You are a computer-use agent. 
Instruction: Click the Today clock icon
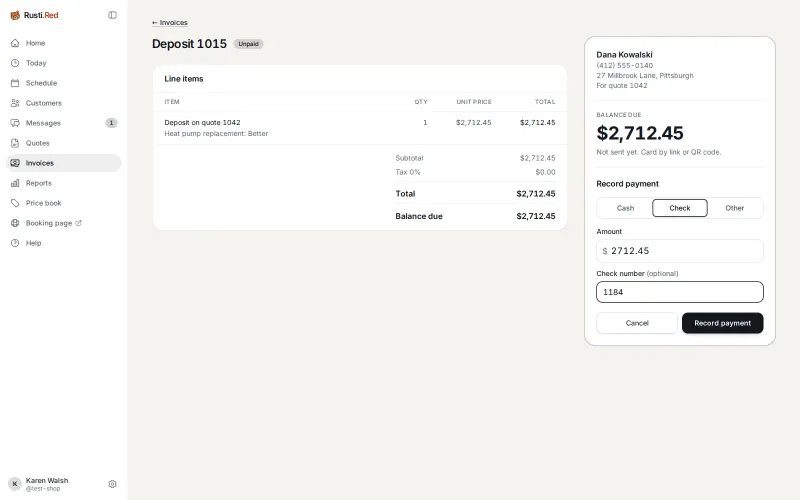pyautogui.click(x=15, y=63)
